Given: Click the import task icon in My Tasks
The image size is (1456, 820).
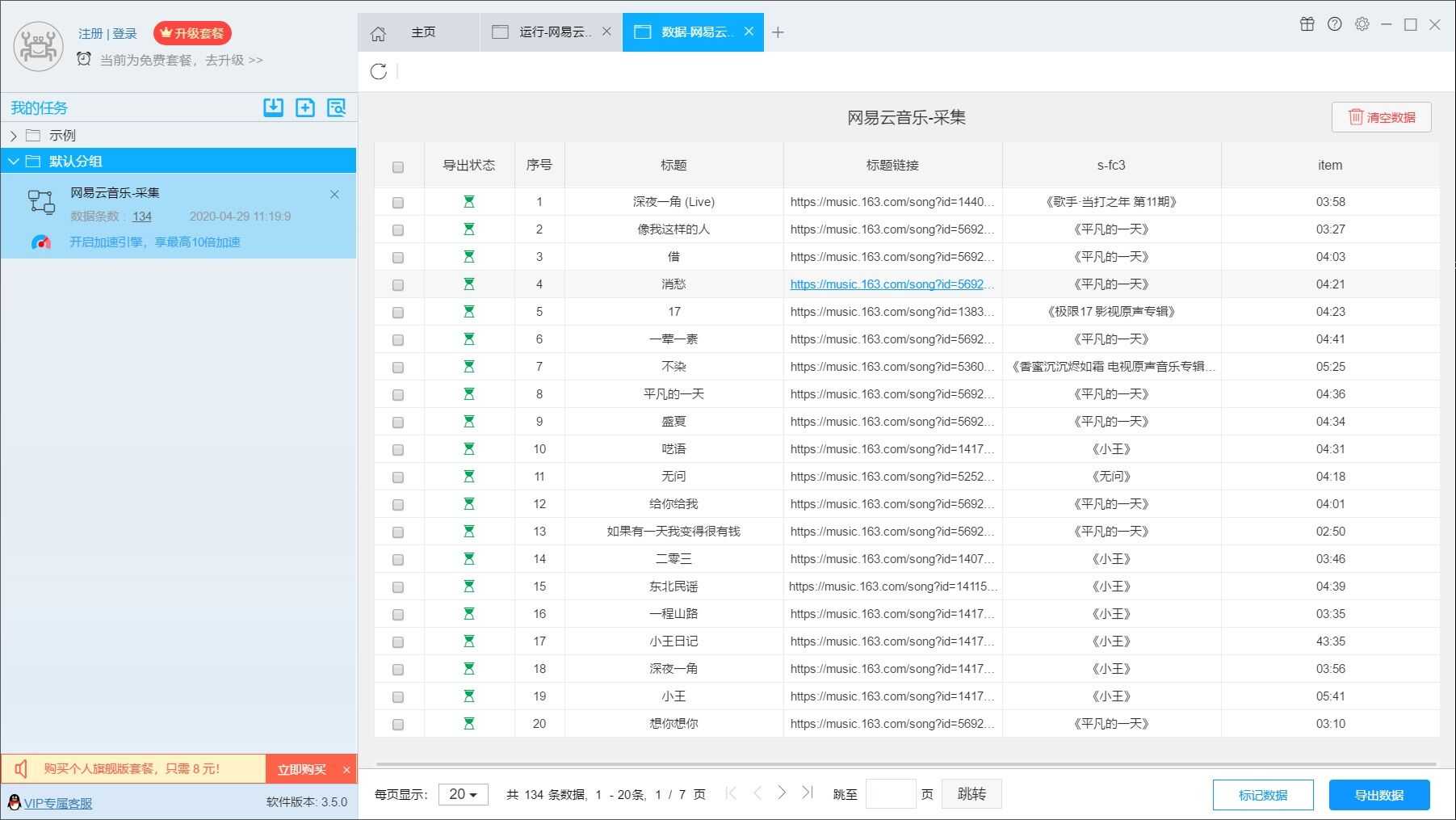Looking at the screenshot, I should (274, 107).
